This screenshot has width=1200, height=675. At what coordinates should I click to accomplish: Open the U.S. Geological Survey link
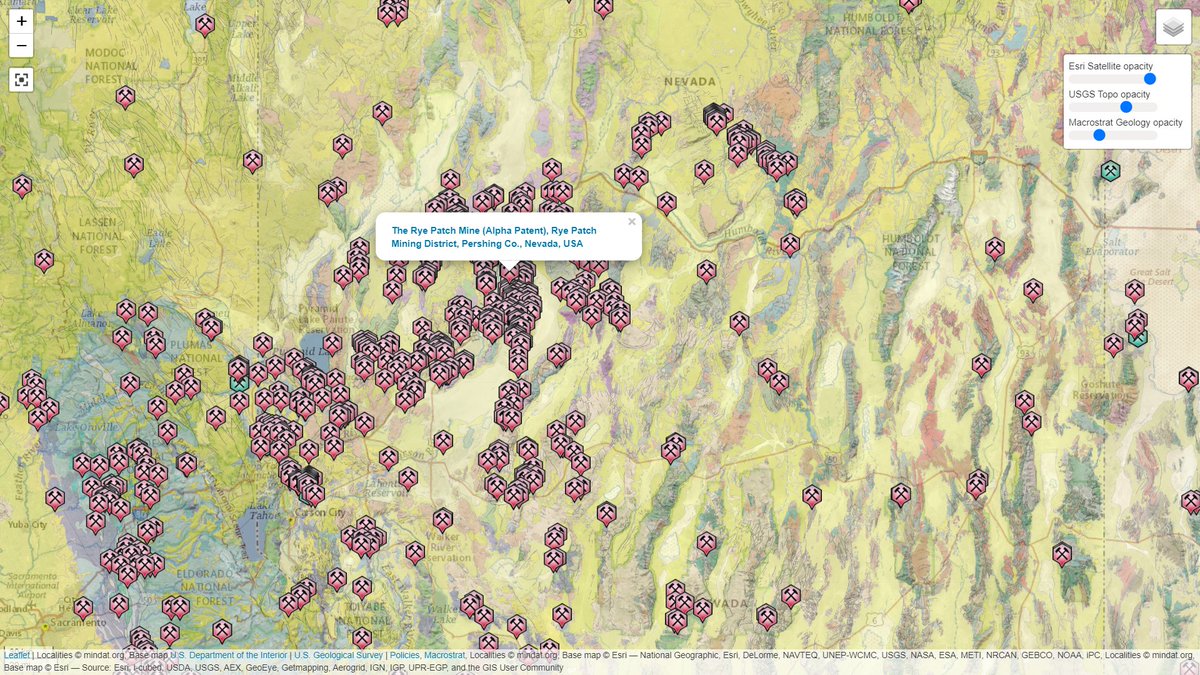coord(338,655)
